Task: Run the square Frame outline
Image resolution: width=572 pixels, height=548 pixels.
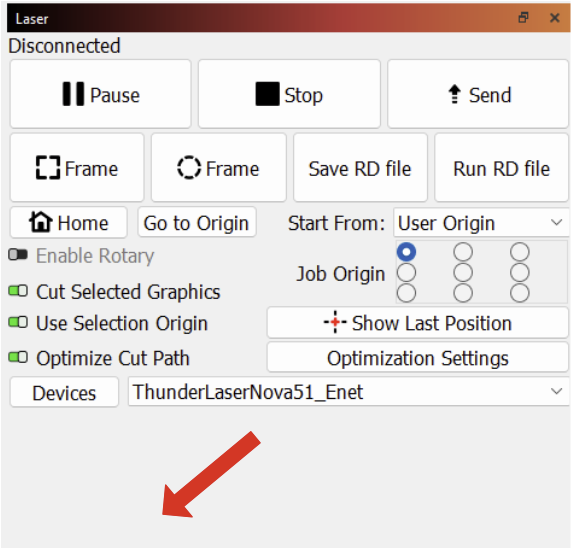Action: point(77,168)
